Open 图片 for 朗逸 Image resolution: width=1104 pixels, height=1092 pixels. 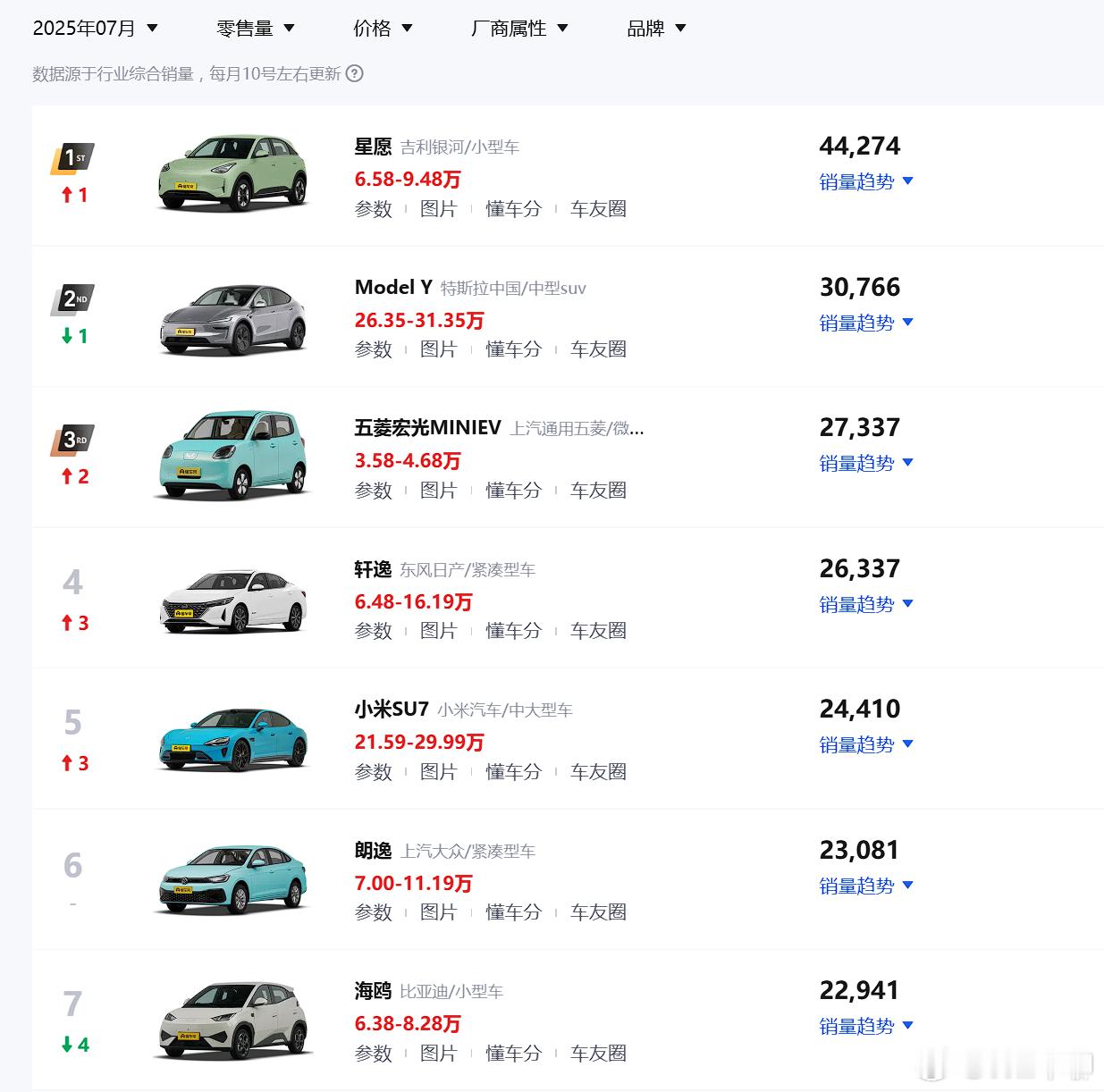click(x=438, y=912)
